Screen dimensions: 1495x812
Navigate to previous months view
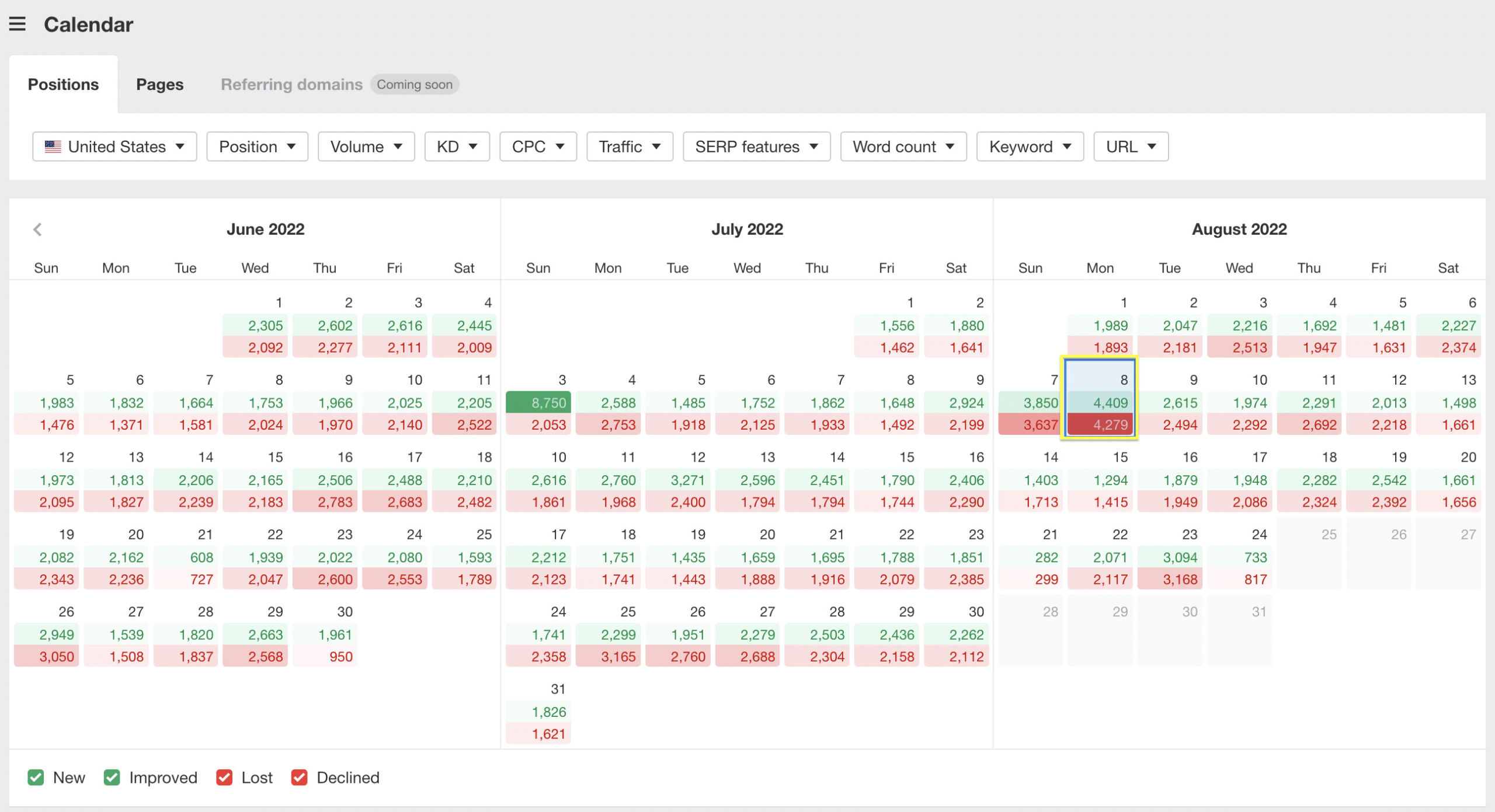point(37,229)
